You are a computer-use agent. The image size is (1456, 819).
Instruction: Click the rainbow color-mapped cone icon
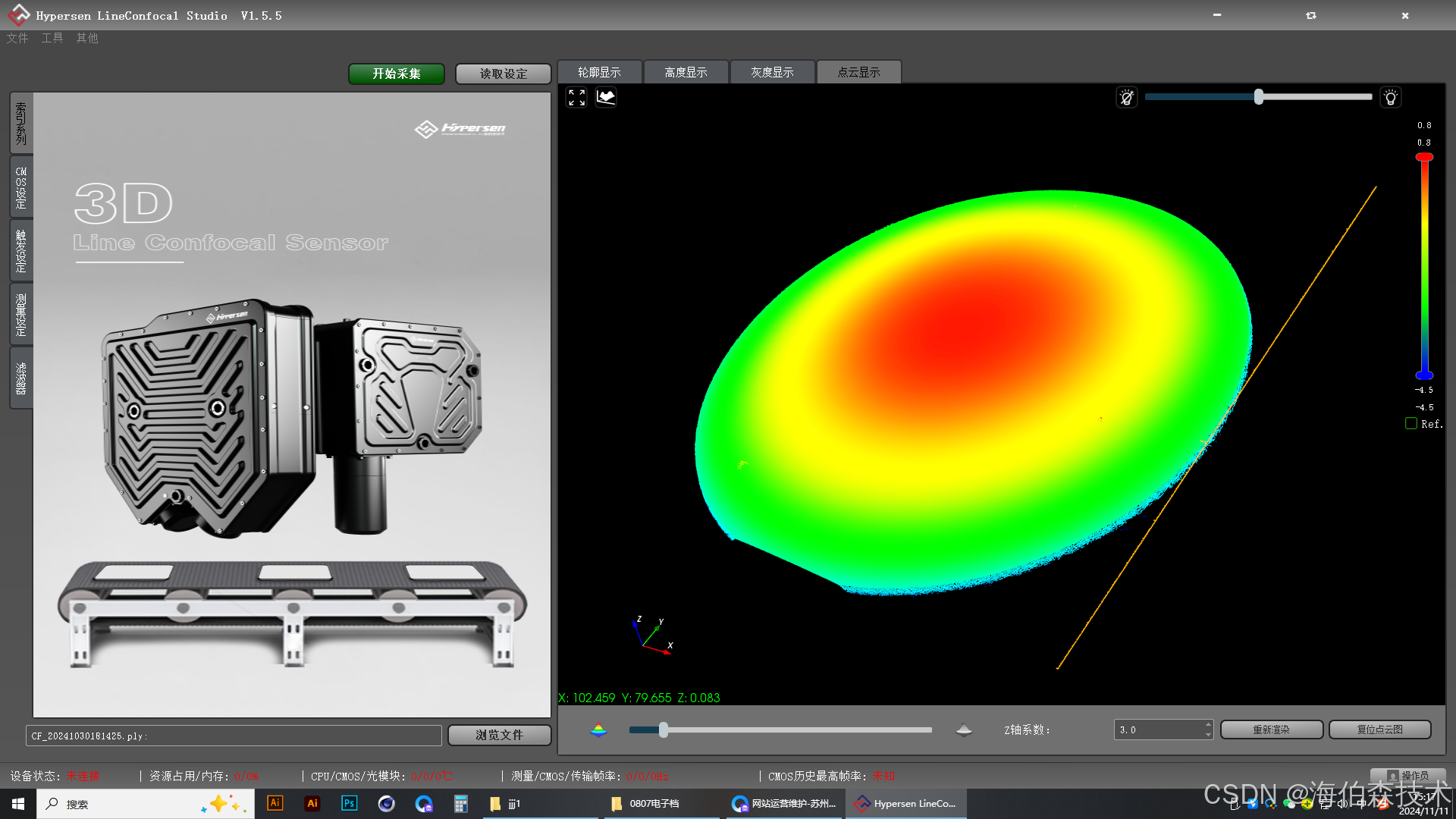pos(598,730)
